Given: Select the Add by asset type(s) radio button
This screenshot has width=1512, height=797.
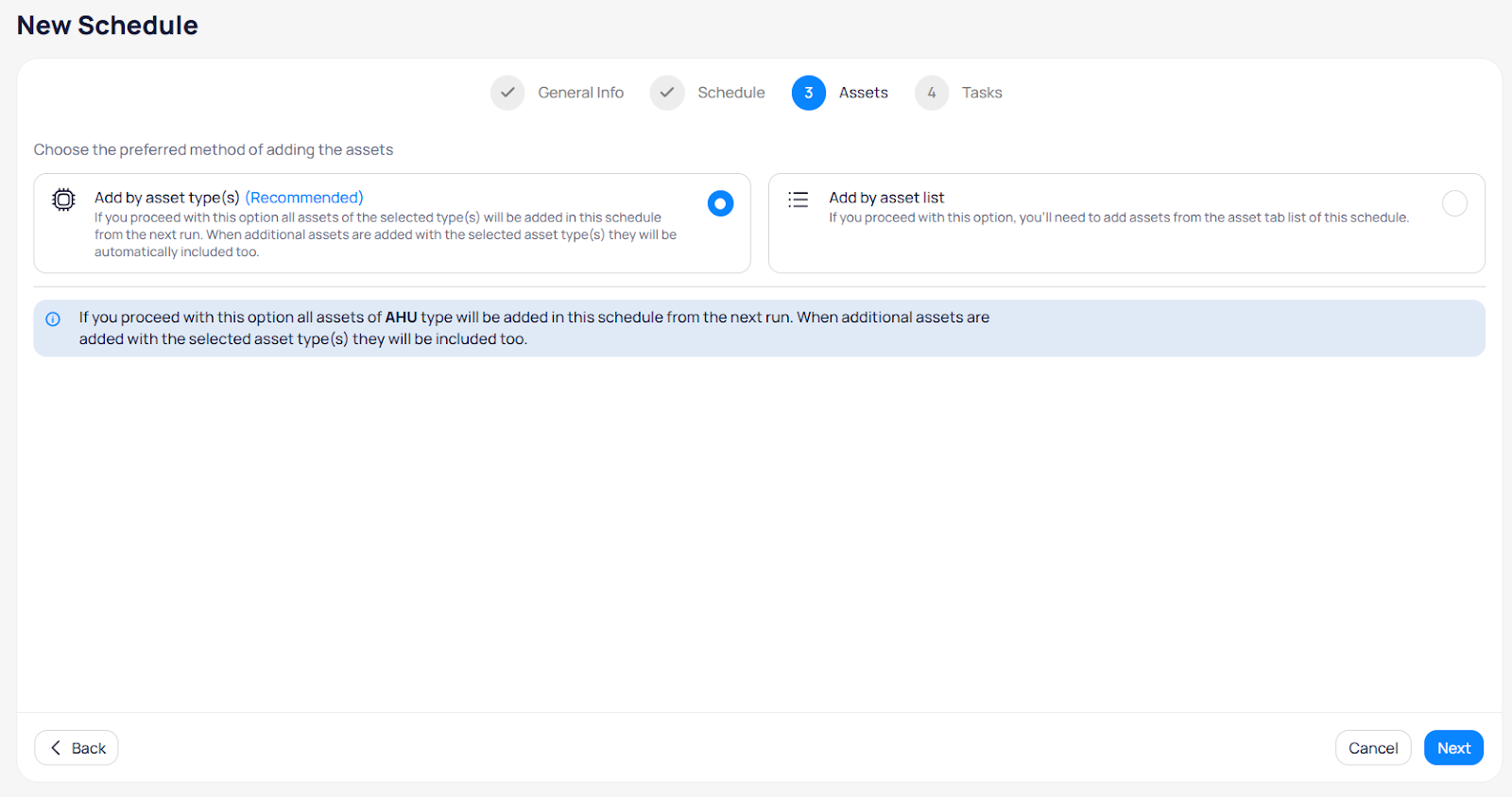Looking at the screenshot, I should pyautogui.click(x=720, y=203).
